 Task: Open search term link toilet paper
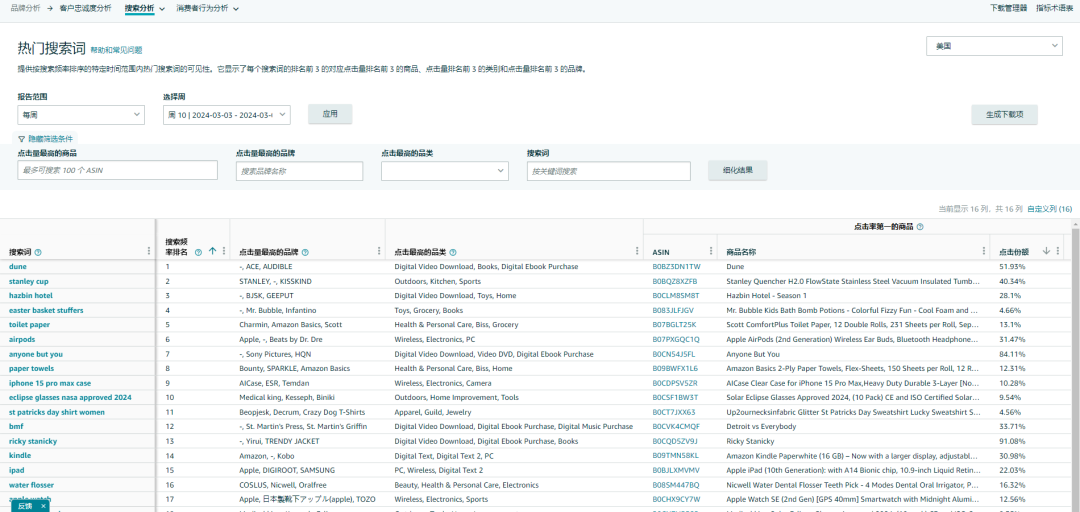[29, 325]
